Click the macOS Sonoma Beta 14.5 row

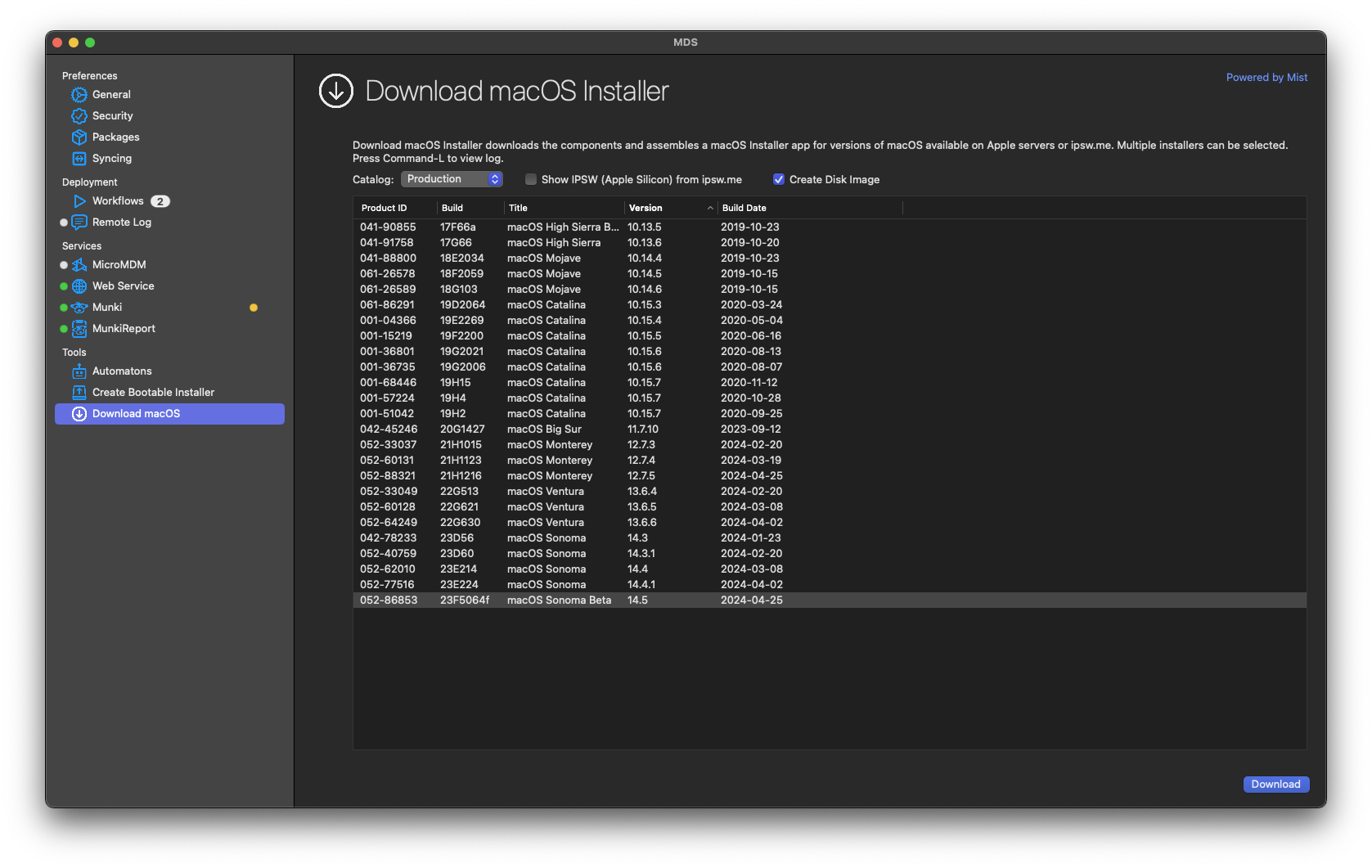click(x=830, y=600)
